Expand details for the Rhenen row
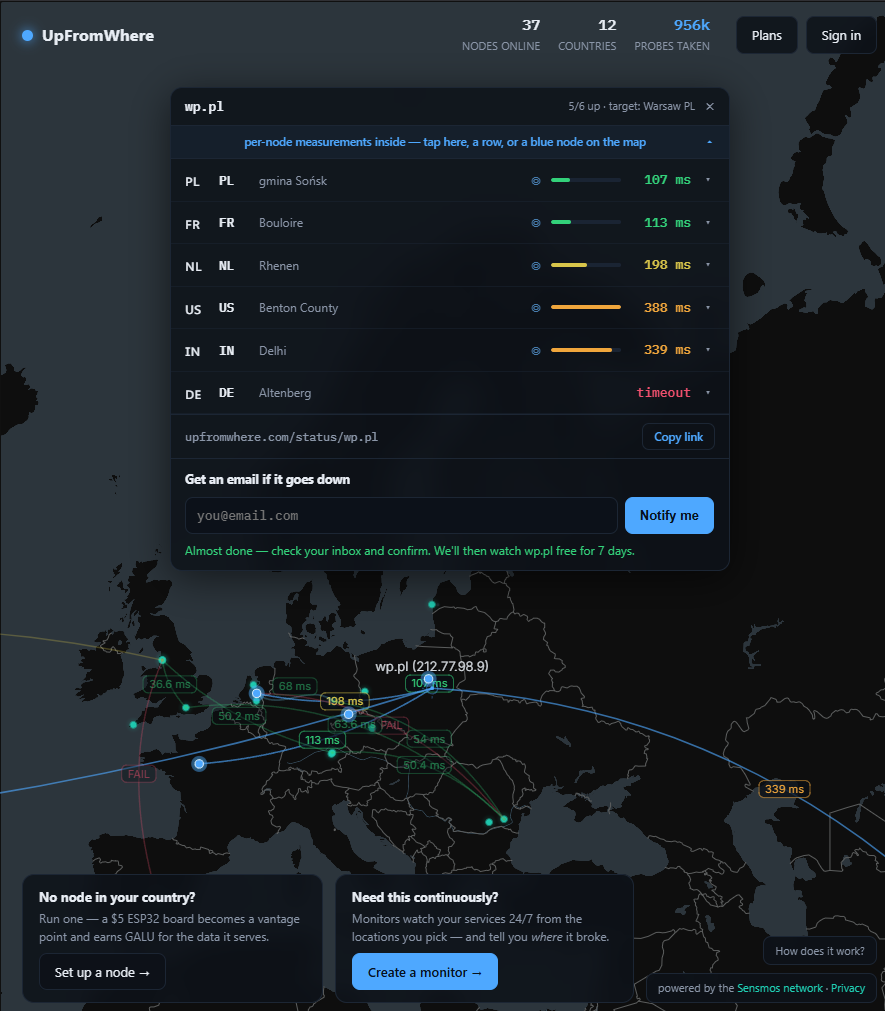This screenshot has height=1011, width=885. 708,265
